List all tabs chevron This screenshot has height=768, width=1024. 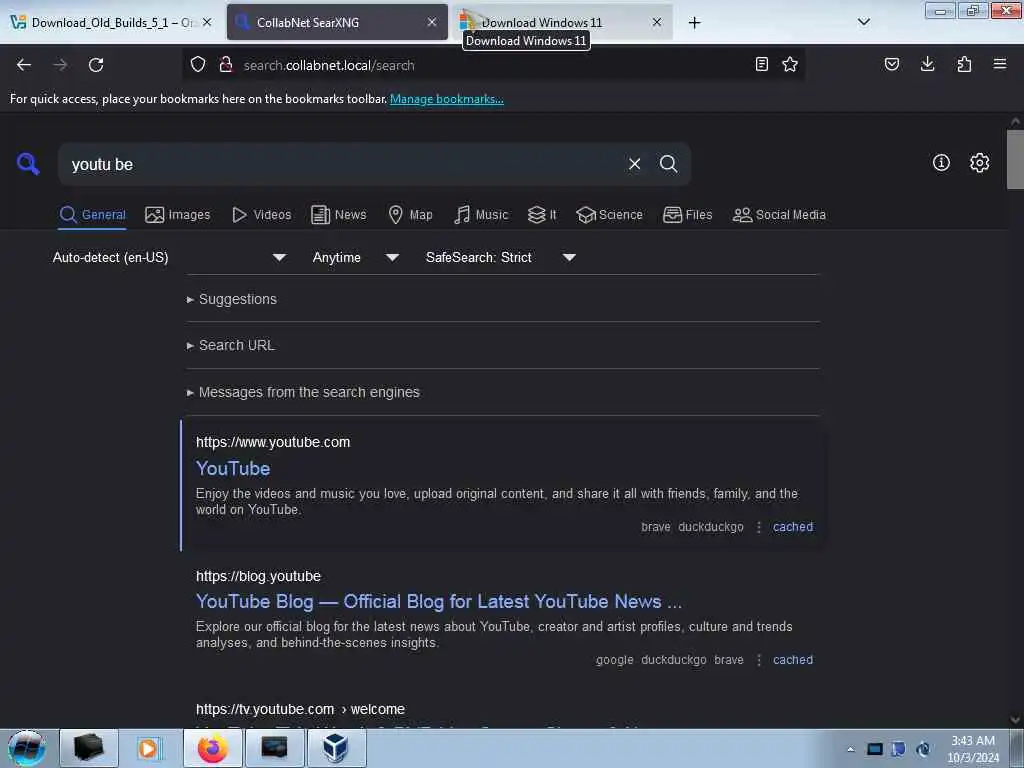click(x=863, y=22)
